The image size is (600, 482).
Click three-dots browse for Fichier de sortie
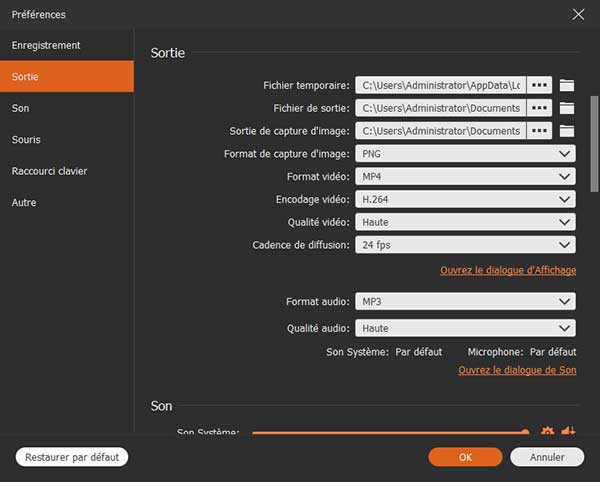[x=540, y=108]
